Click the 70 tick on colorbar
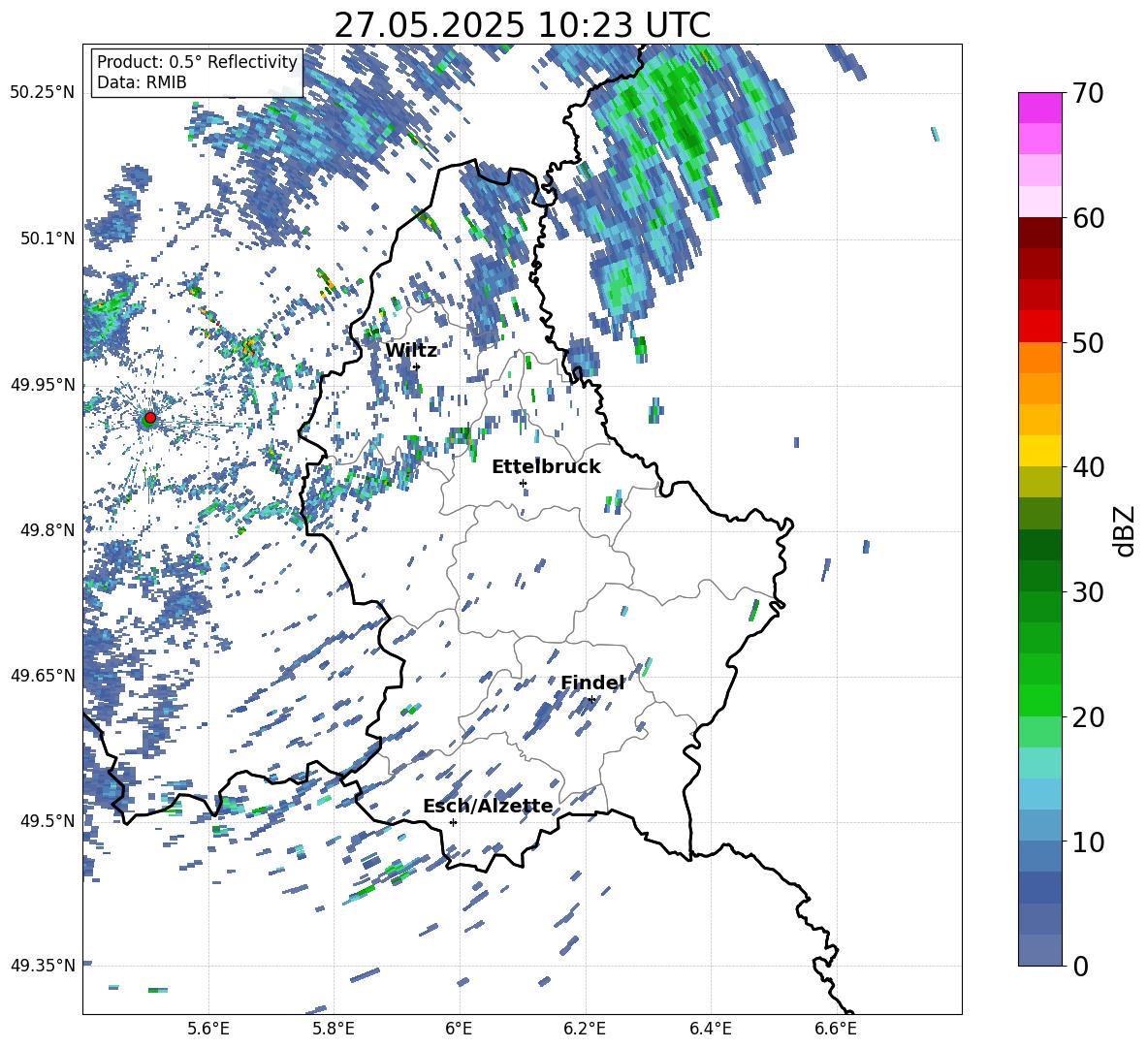Image resolution: width=1148 pixels, height=1048 pixels. point(1088,94)
